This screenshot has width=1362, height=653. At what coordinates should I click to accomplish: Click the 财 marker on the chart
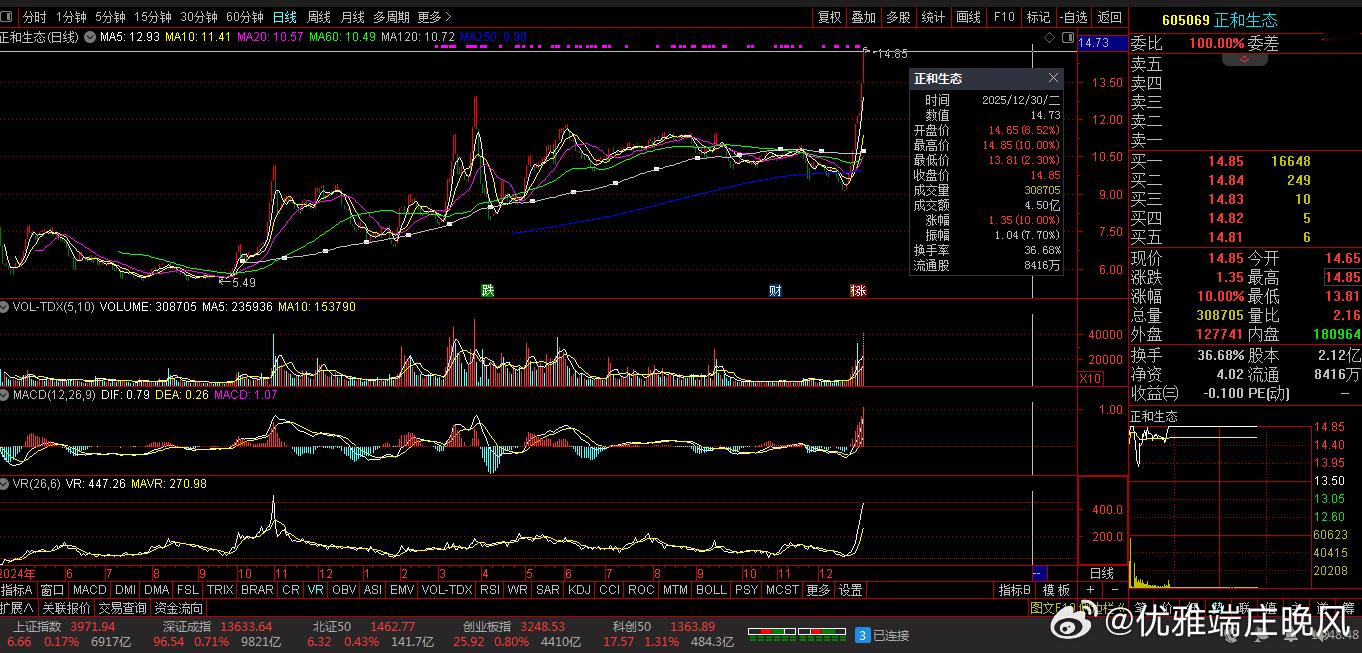point(775,290)
